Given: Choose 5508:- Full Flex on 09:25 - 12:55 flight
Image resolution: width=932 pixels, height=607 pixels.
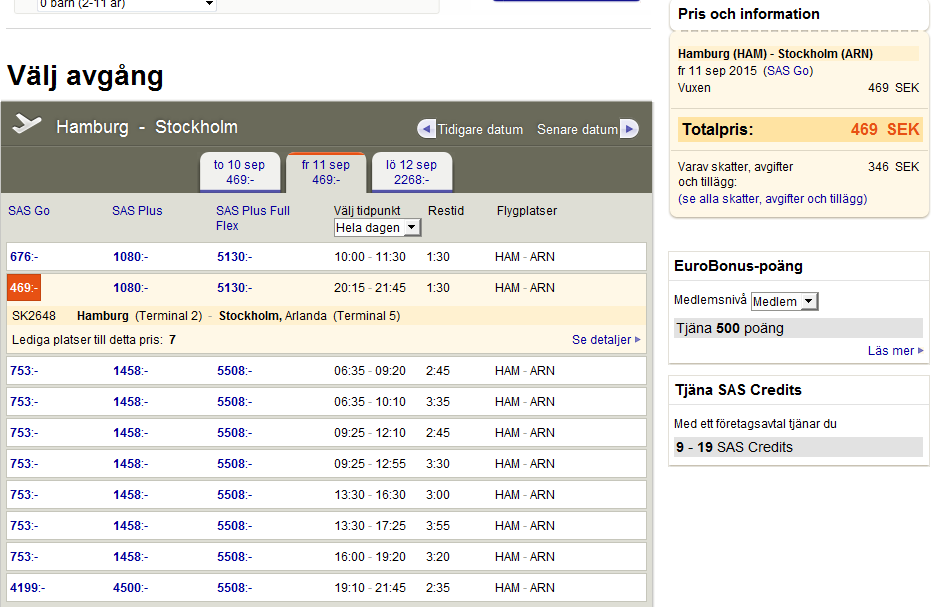Looking at the screenshot, I should coord(234,464).
